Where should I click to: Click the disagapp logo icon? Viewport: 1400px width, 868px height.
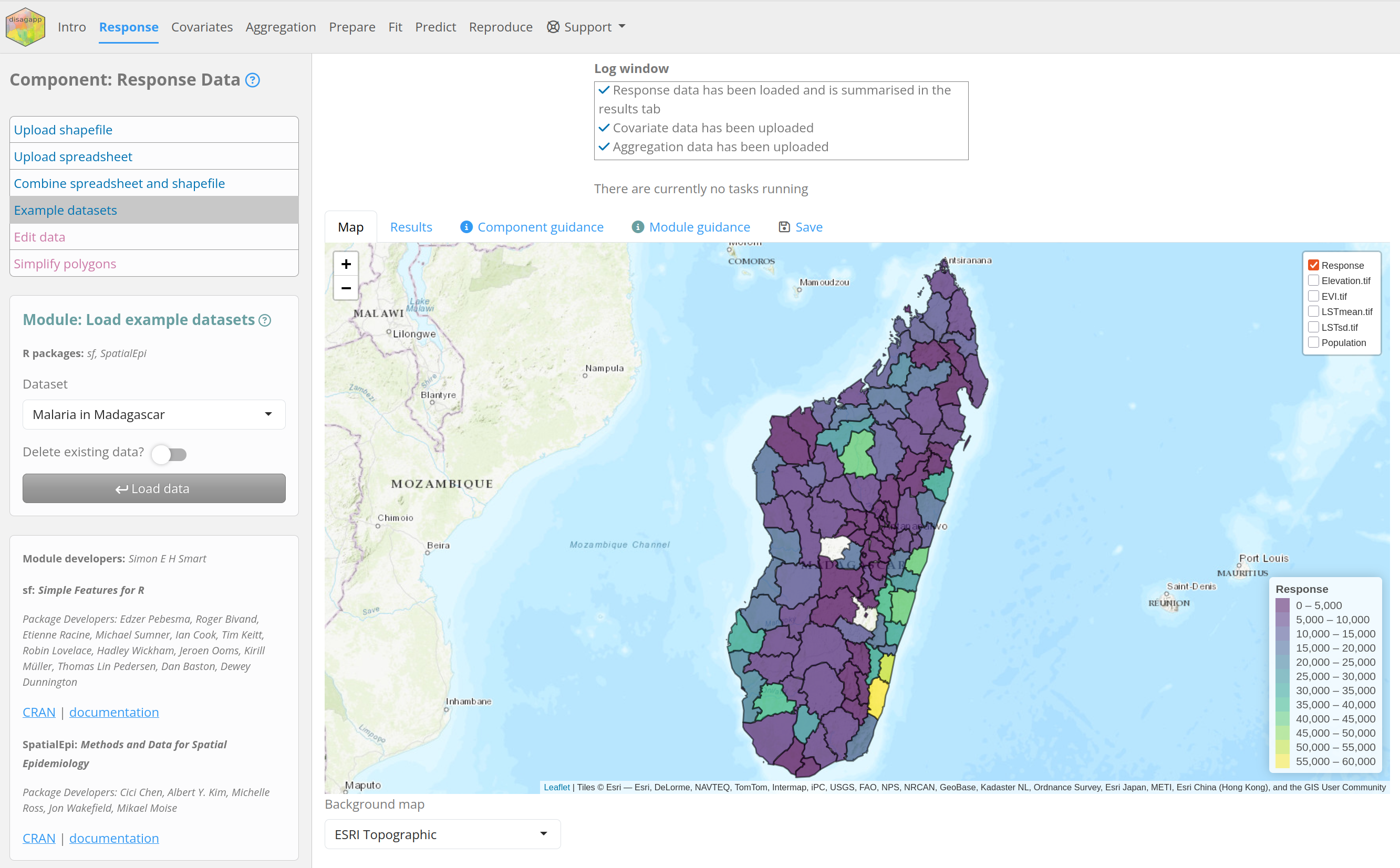25,26
